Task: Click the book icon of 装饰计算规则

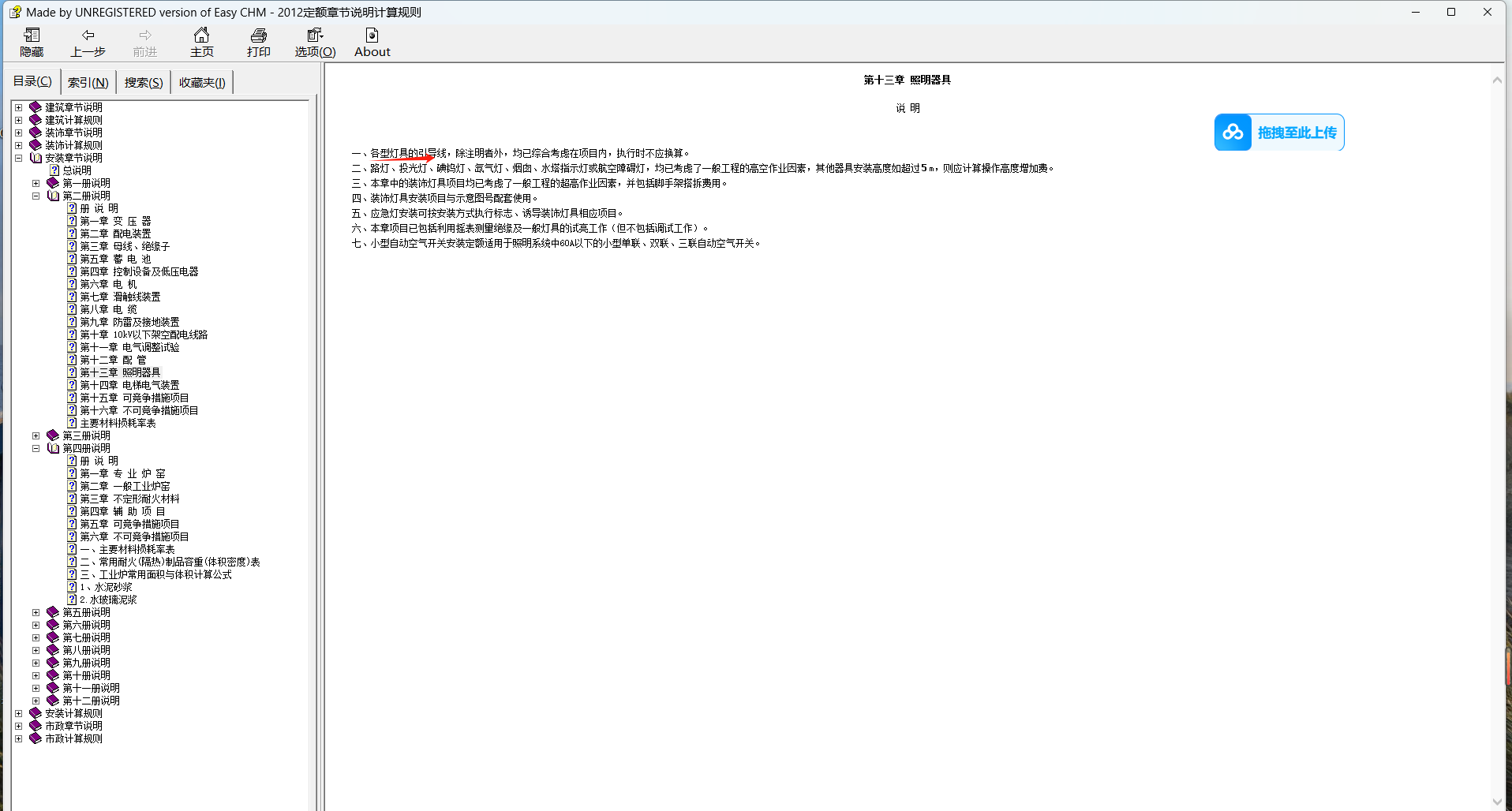Action: coord(36,145)
